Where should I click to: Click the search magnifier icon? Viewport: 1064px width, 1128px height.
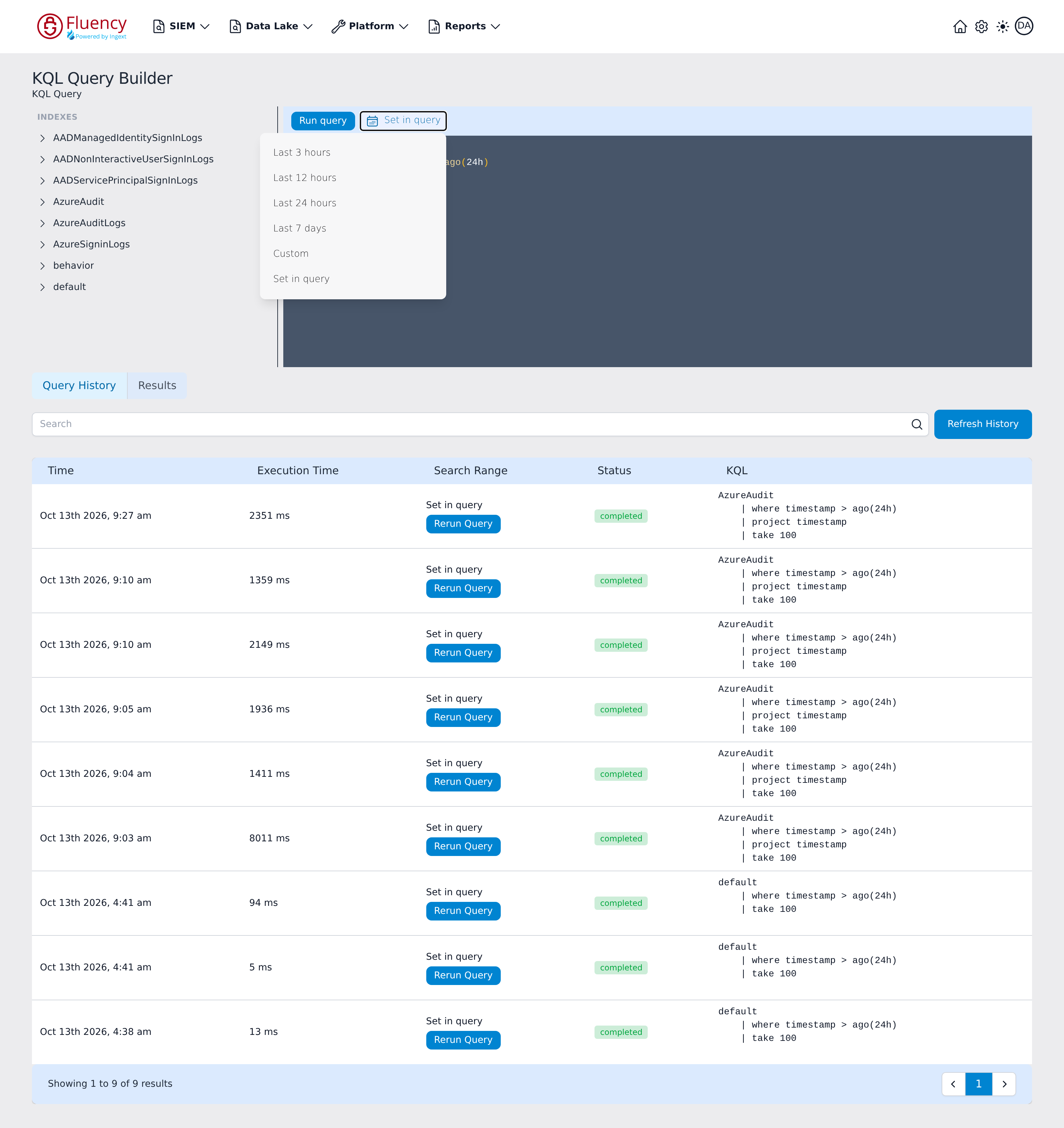916,424
